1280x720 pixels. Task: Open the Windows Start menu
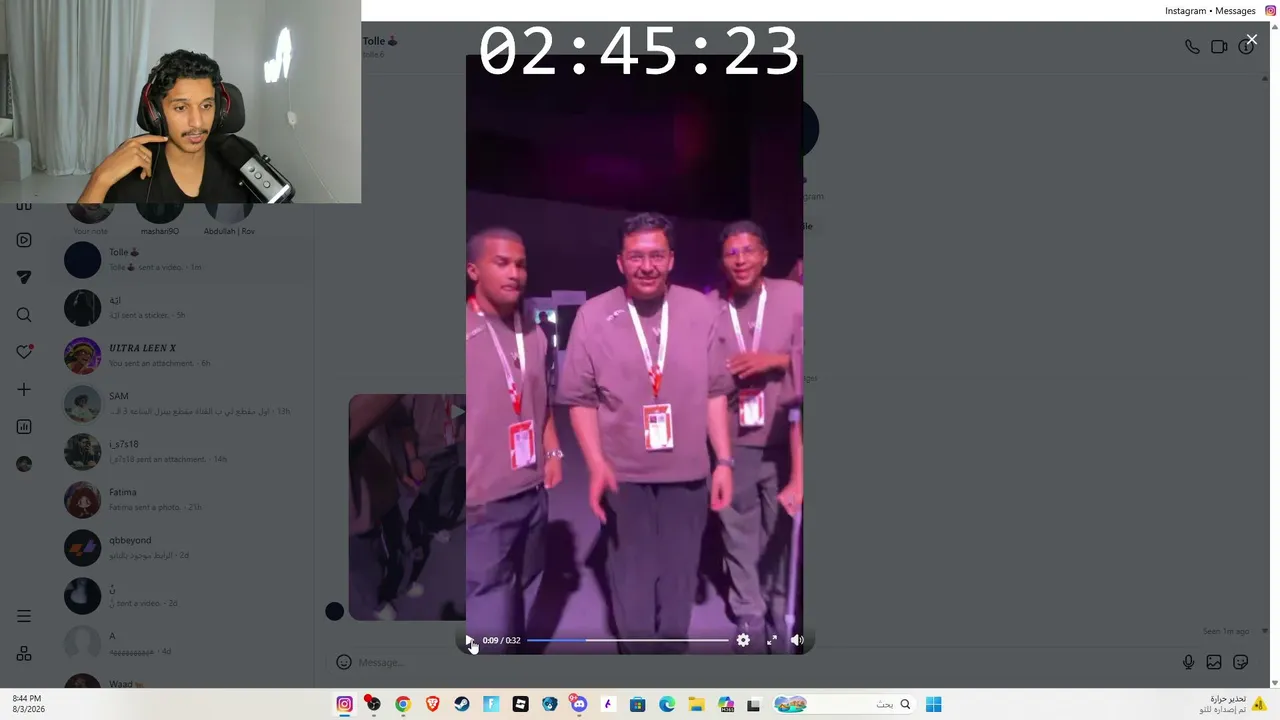(933, 704)
